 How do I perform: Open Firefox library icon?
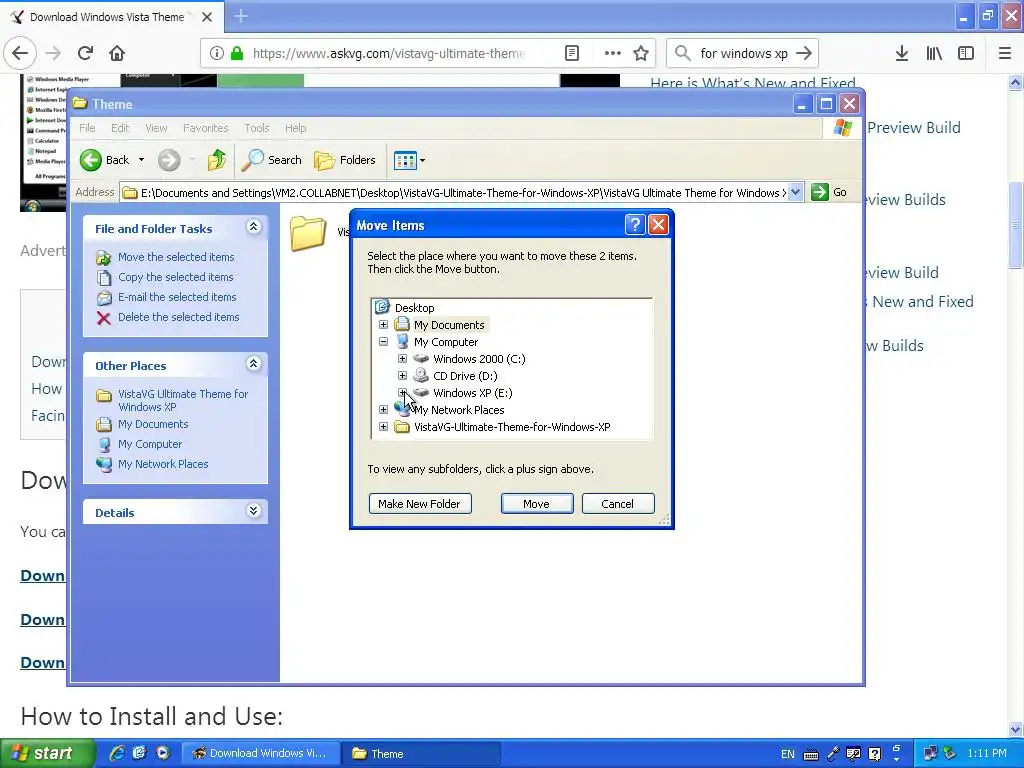pyautogui.click(x=934, y=54)
